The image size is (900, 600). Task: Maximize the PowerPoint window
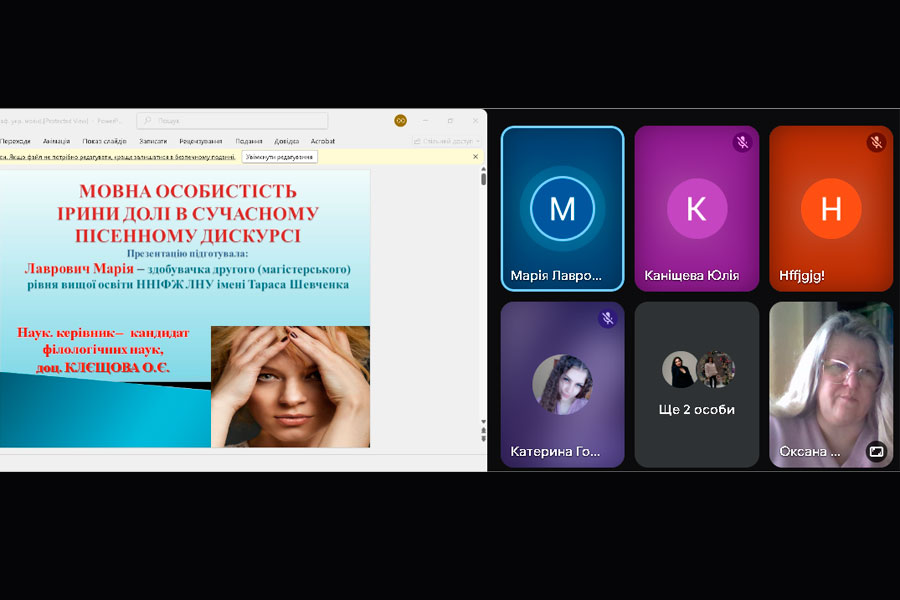pyautogui.click(x=450, y=121)
